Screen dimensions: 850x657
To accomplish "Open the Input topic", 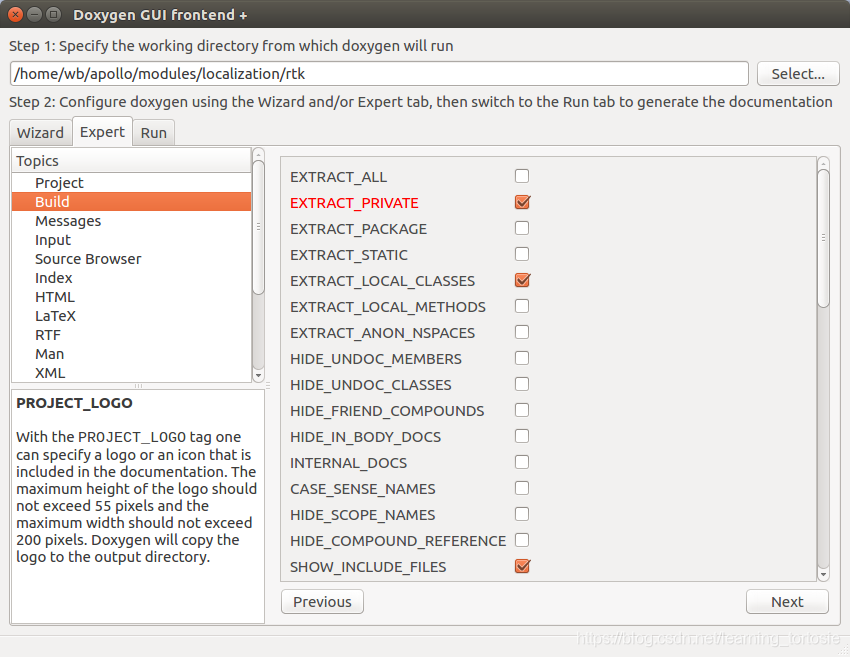I will pyautogui.click(x=131, y=240).
